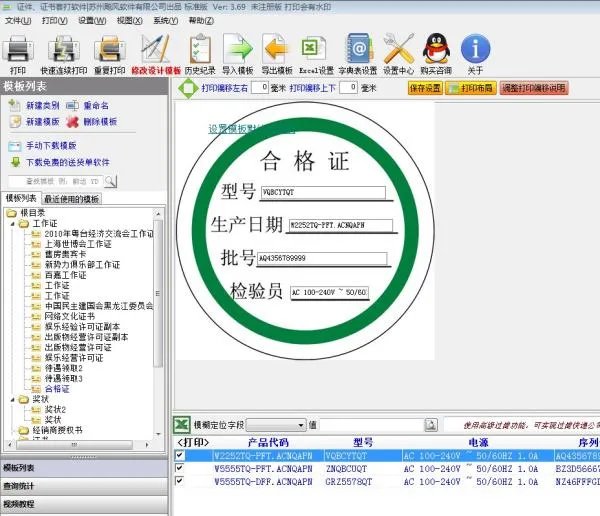The height and width of the screenshot is (516, 600).
Task: Click 导出模板 orange arrow icon
Action: click(x=276, y=48)
